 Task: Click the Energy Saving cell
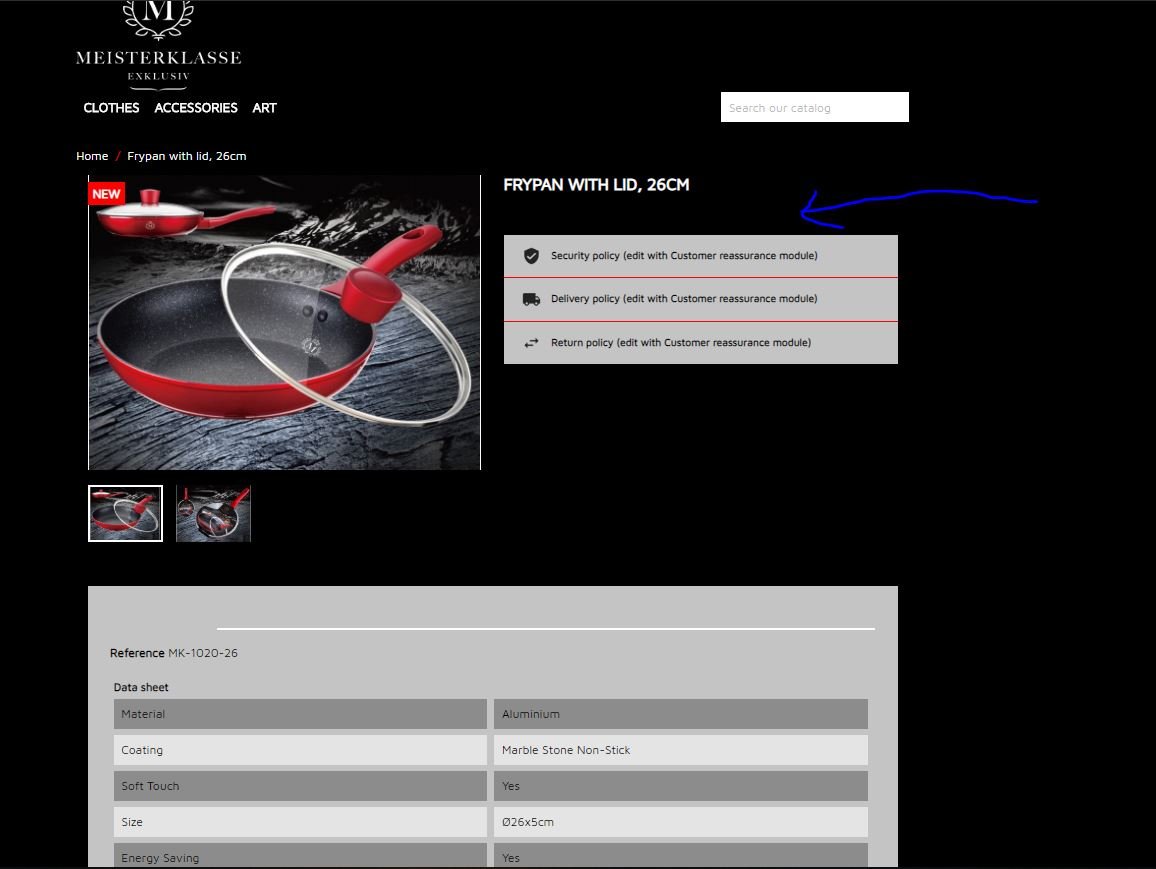(300, 856)
